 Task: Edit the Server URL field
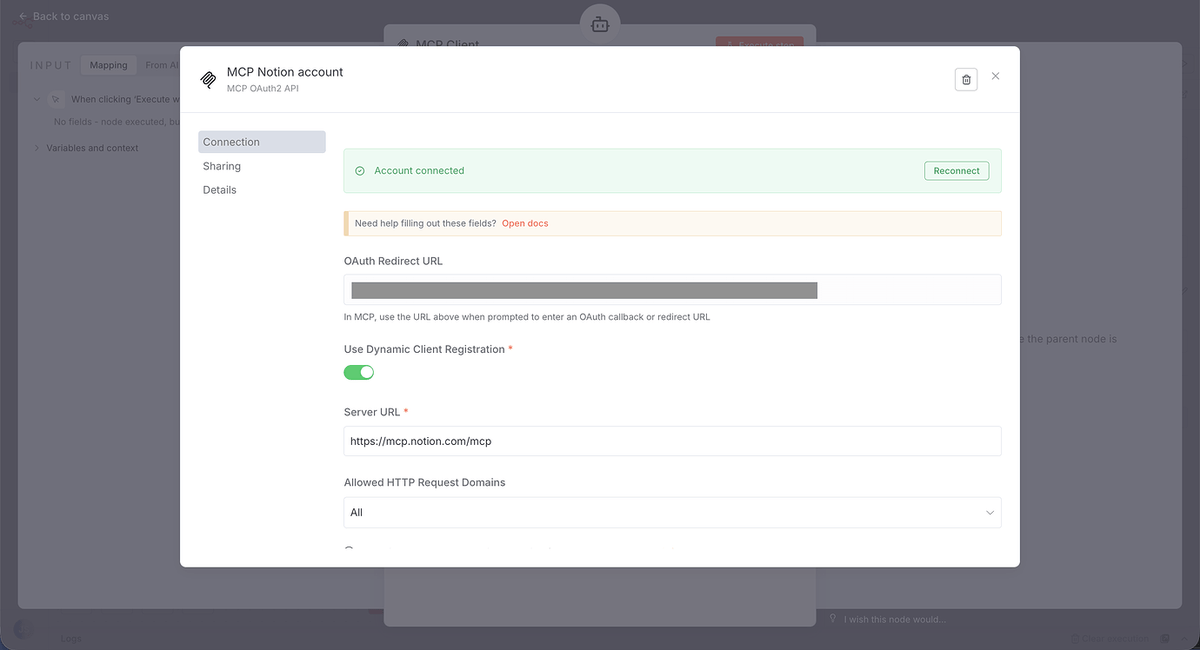[672, 441]
